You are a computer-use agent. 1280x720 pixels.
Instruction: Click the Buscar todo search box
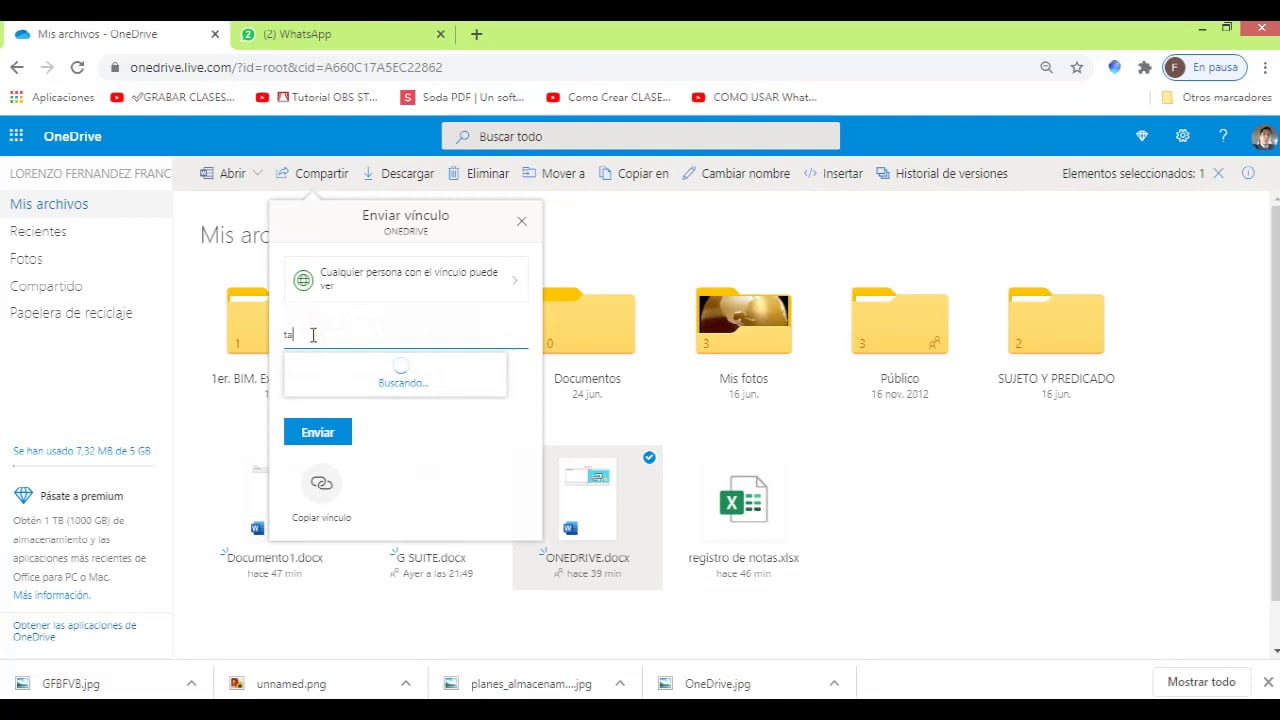click(641, 136)
